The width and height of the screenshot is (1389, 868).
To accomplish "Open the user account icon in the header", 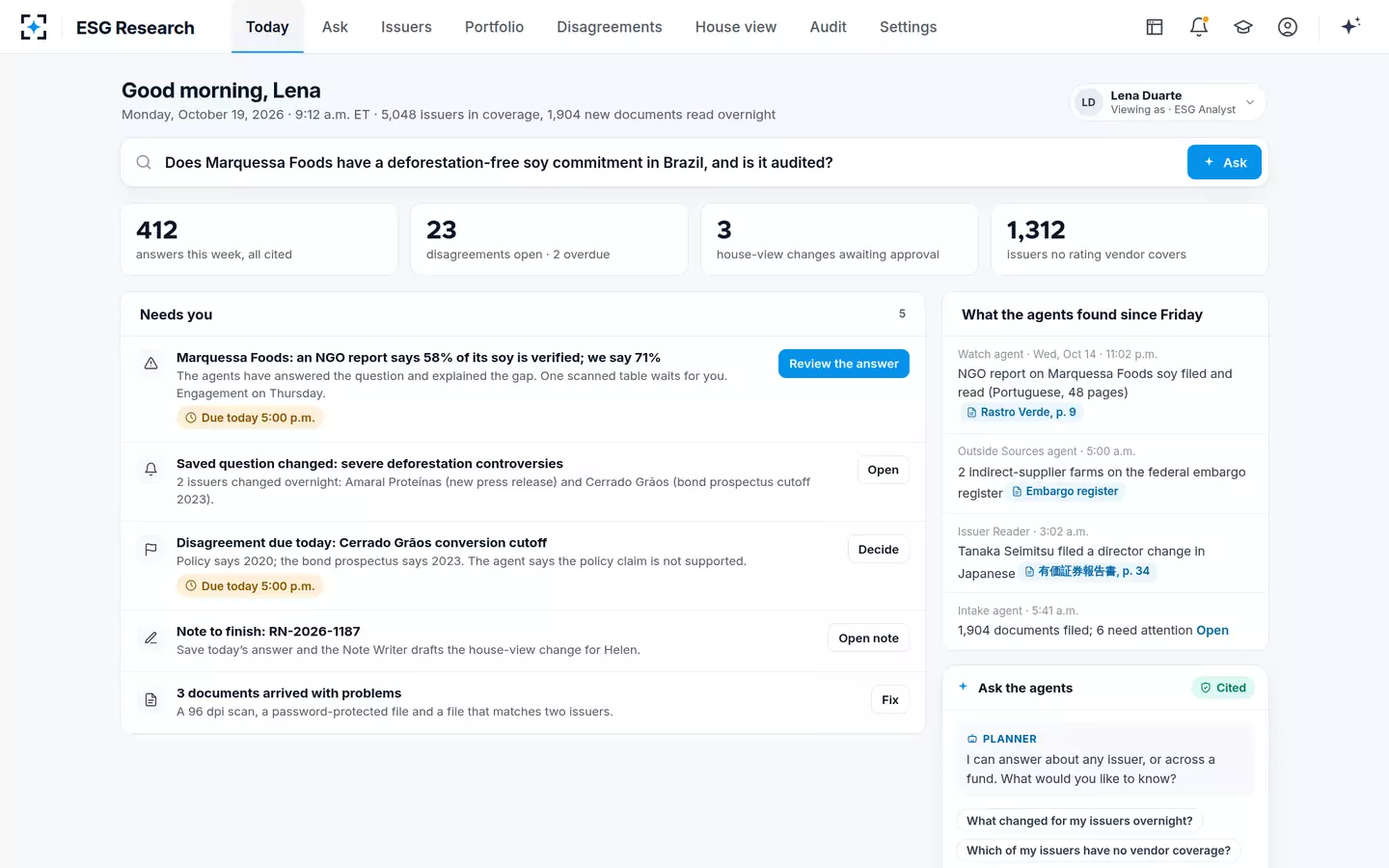I will [x=1288, y=27].
